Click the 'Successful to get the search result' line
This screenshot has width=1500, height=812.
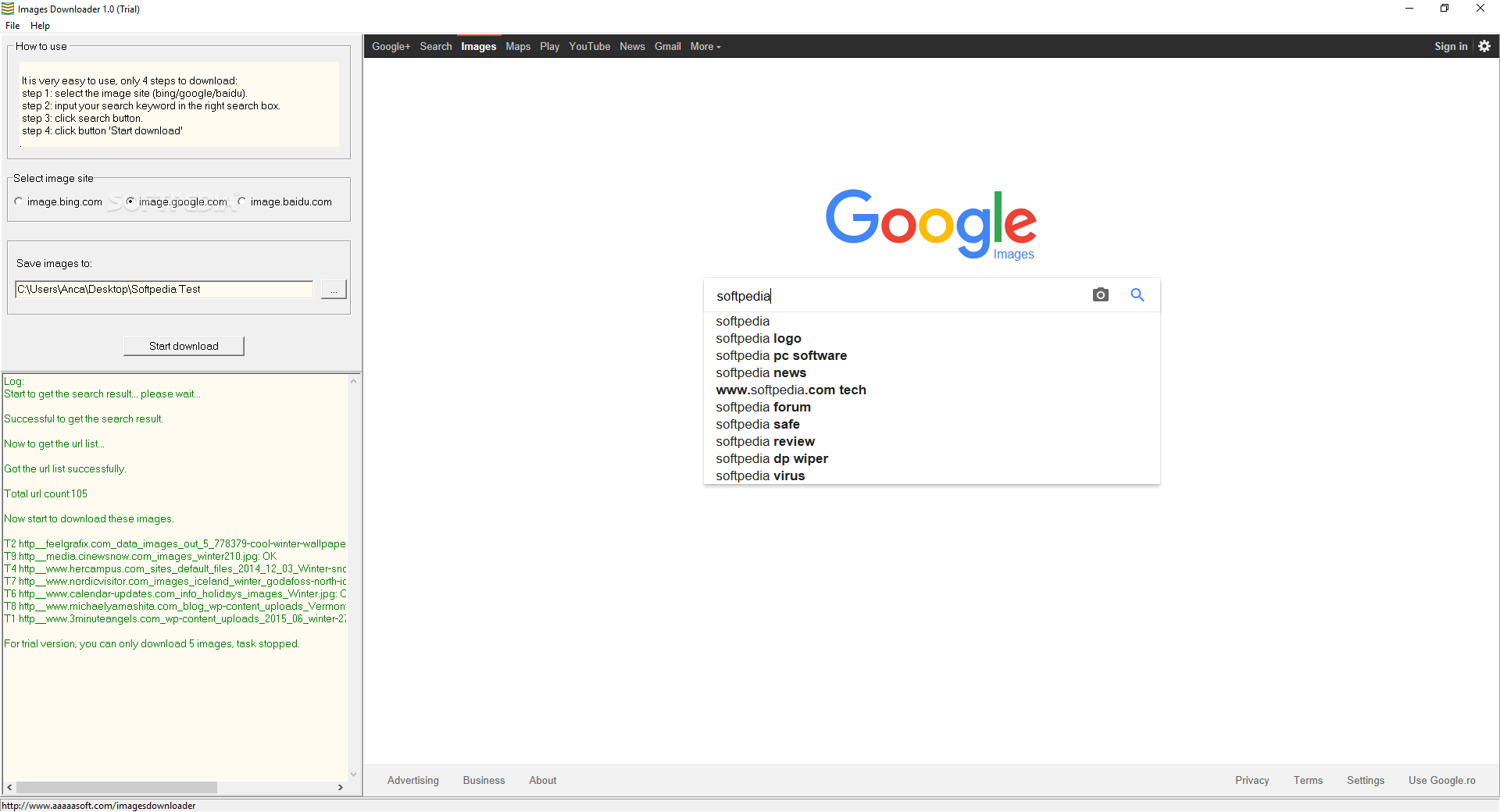tap(84, 418)
